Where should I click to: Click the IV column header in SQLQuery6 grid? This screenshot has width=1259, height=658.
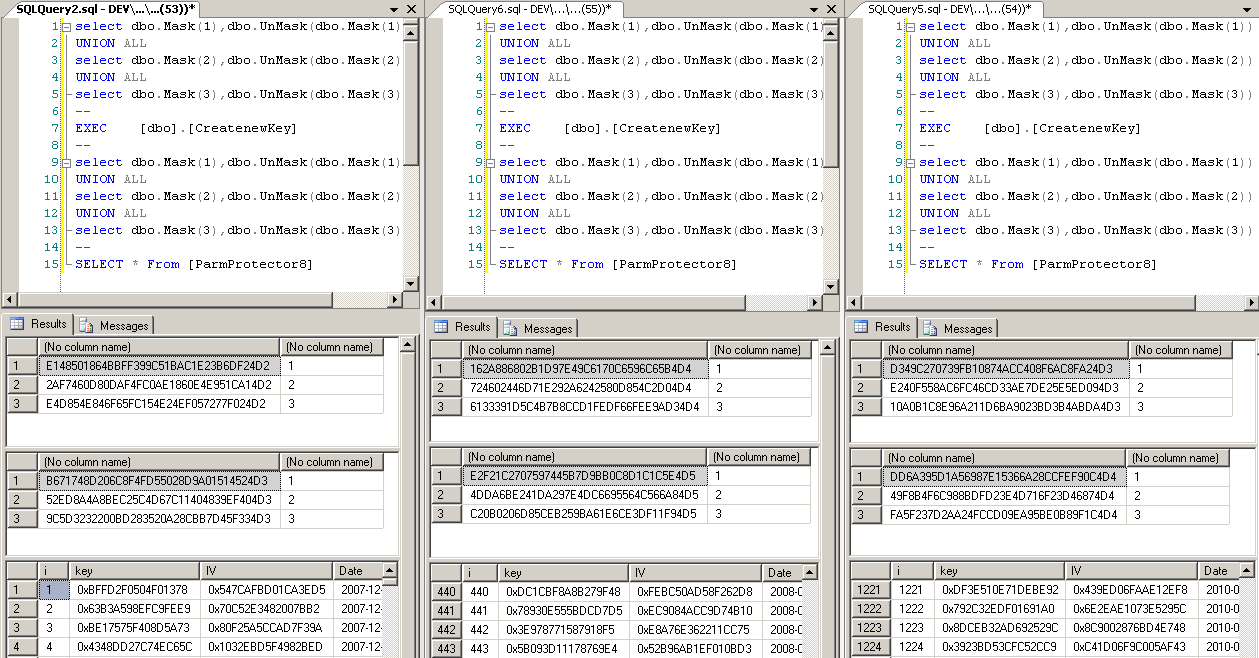[x=697, y=573]
